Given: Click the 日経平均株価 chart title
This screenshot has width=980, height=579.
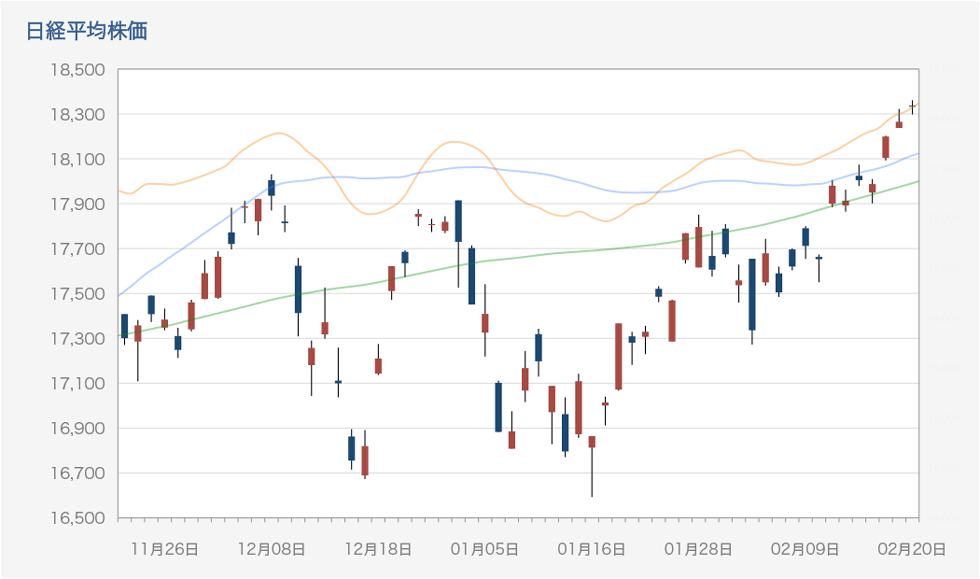Looking at the screenshot, I should click(x=87, y=31).
